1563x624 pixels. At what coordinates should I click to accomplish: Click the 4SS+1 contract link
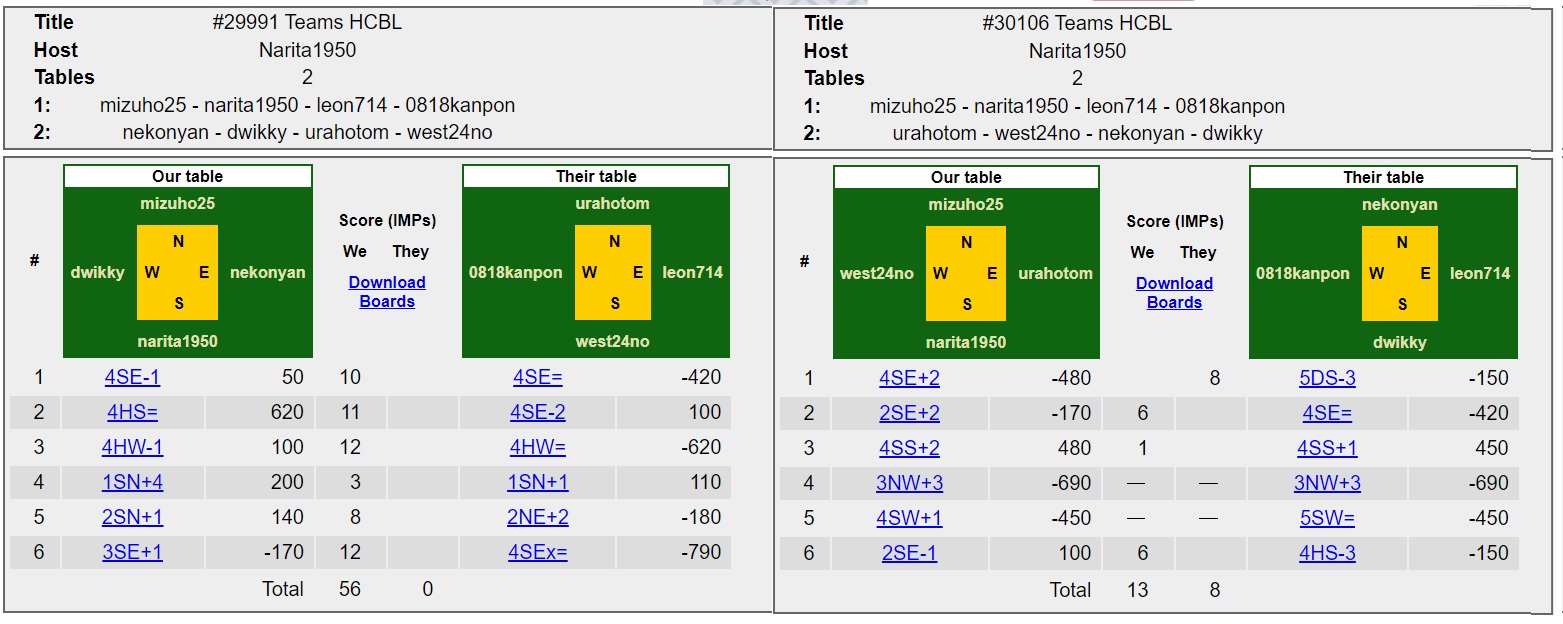[1327, 449]
